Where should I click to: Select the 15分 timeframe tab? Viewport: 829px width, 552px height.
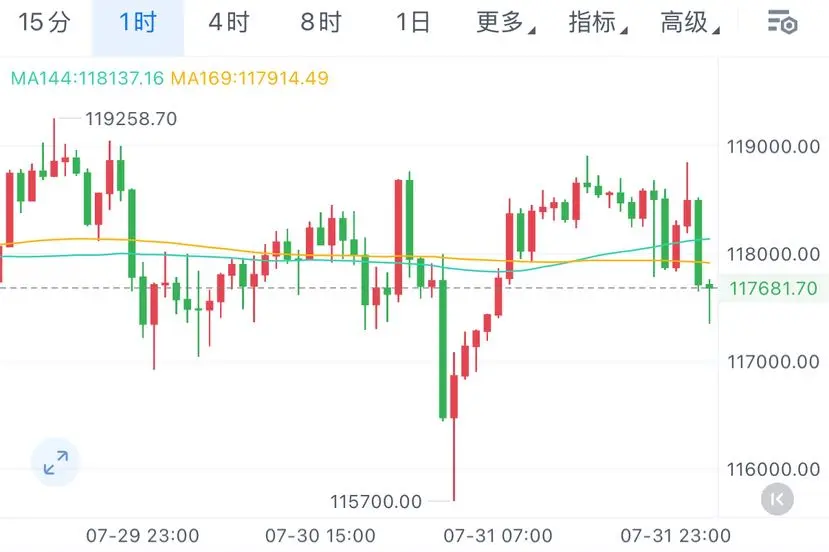point(44,23)
